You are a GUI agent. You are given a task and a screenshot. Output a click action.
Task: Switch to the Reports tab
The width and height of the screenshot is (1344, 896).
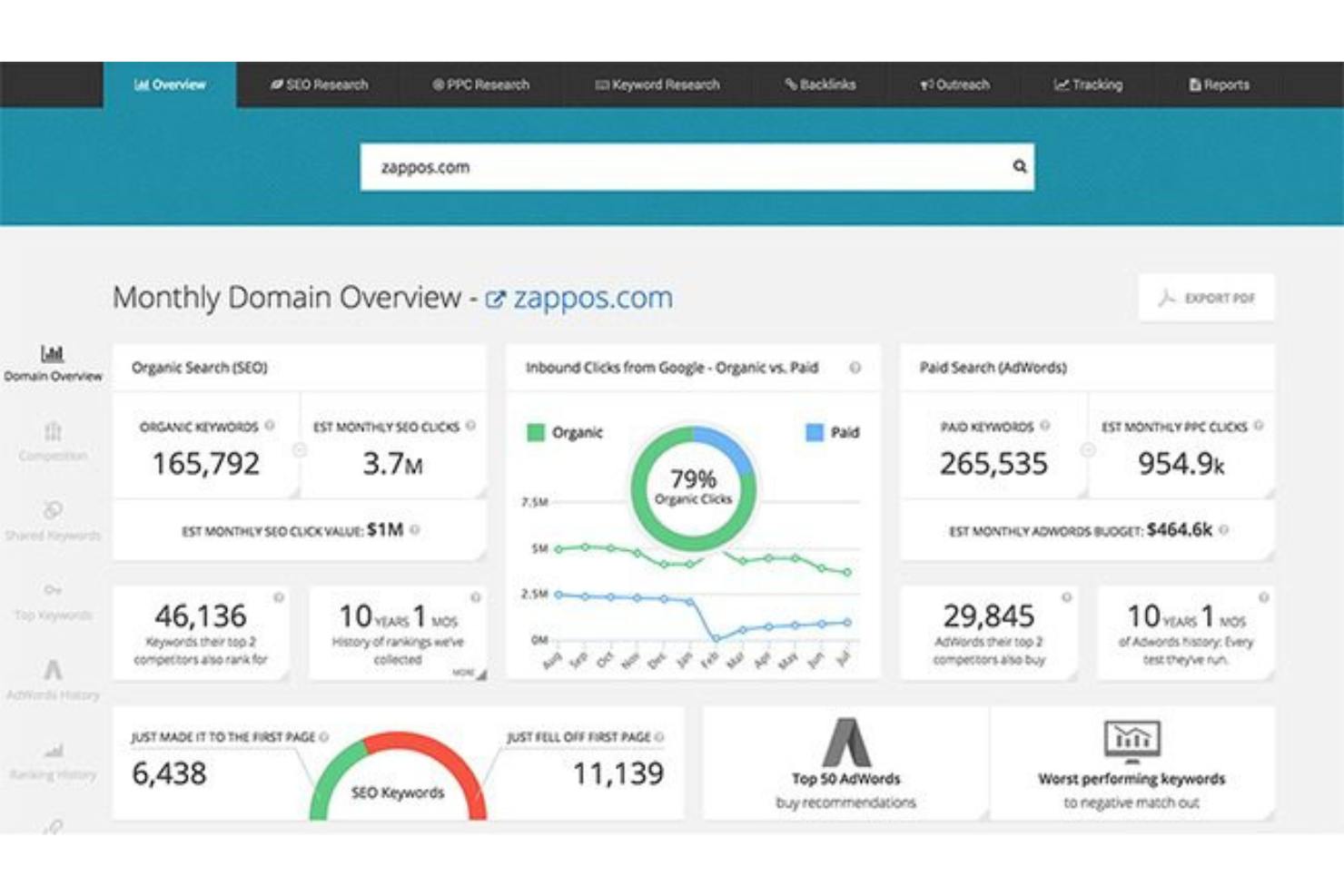[1219, 84]
